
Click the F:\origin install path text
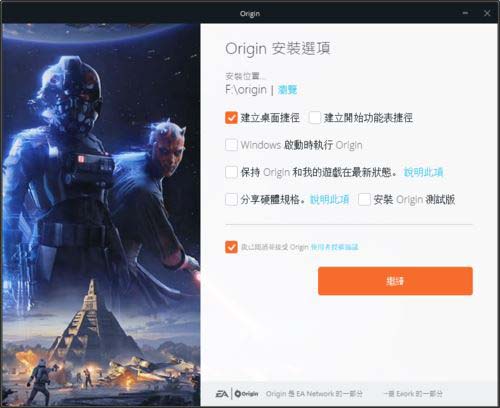click(x=246, y=90)
